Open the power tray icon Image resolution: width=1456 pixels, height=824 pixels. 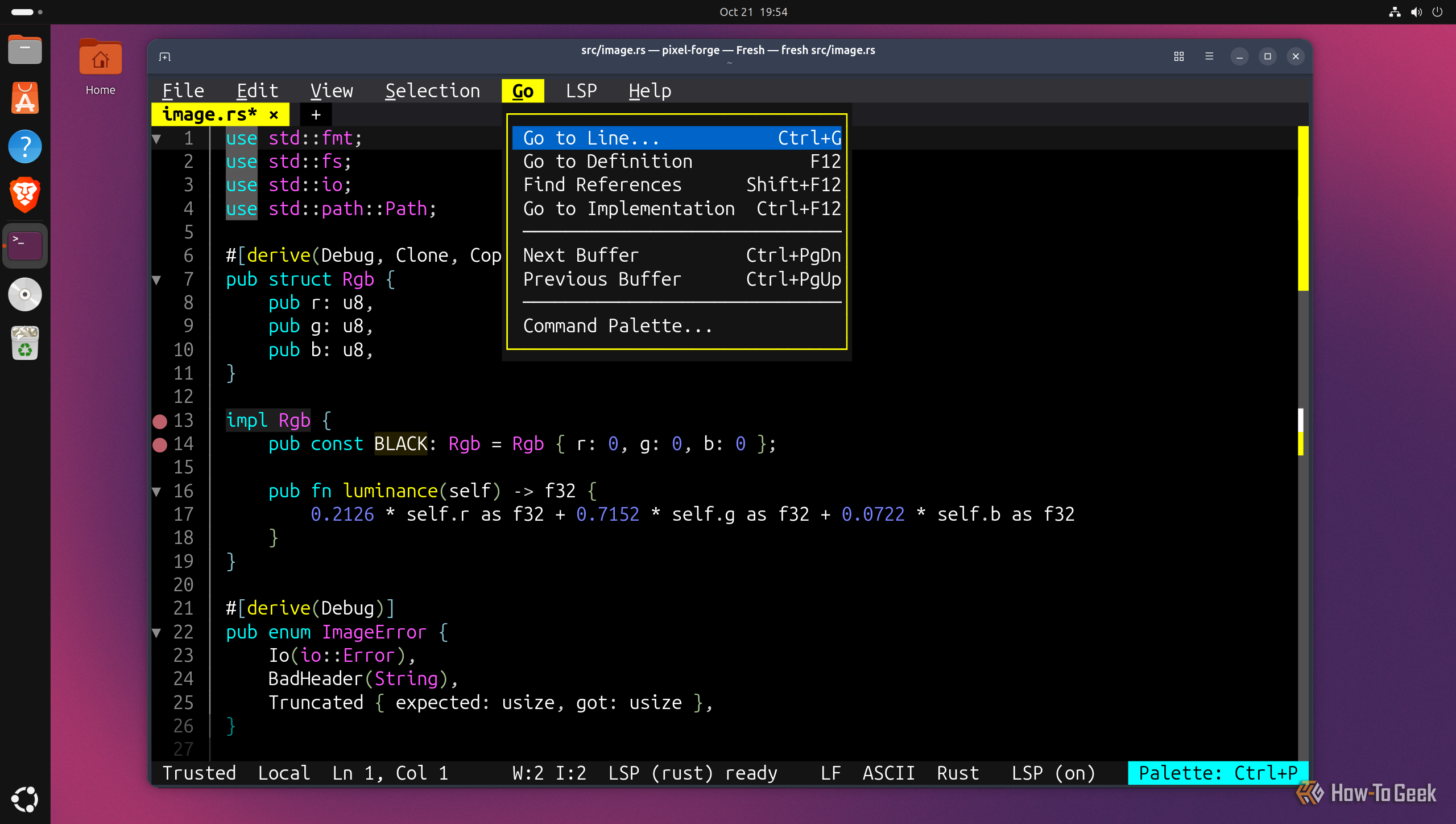1437,12
